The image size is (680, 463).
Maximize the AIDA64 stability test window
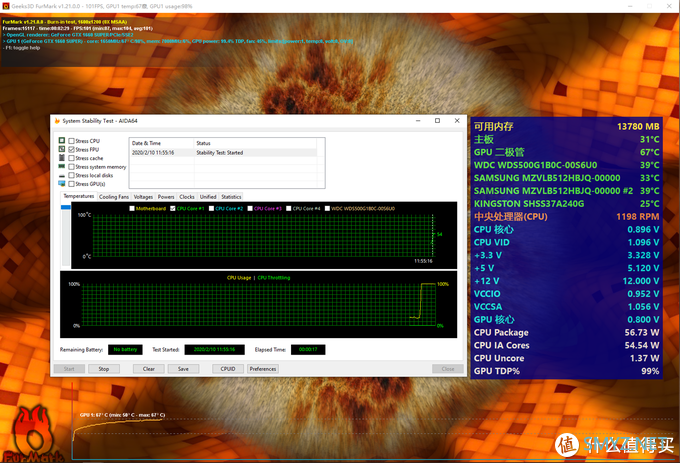(x=437, y=121)
